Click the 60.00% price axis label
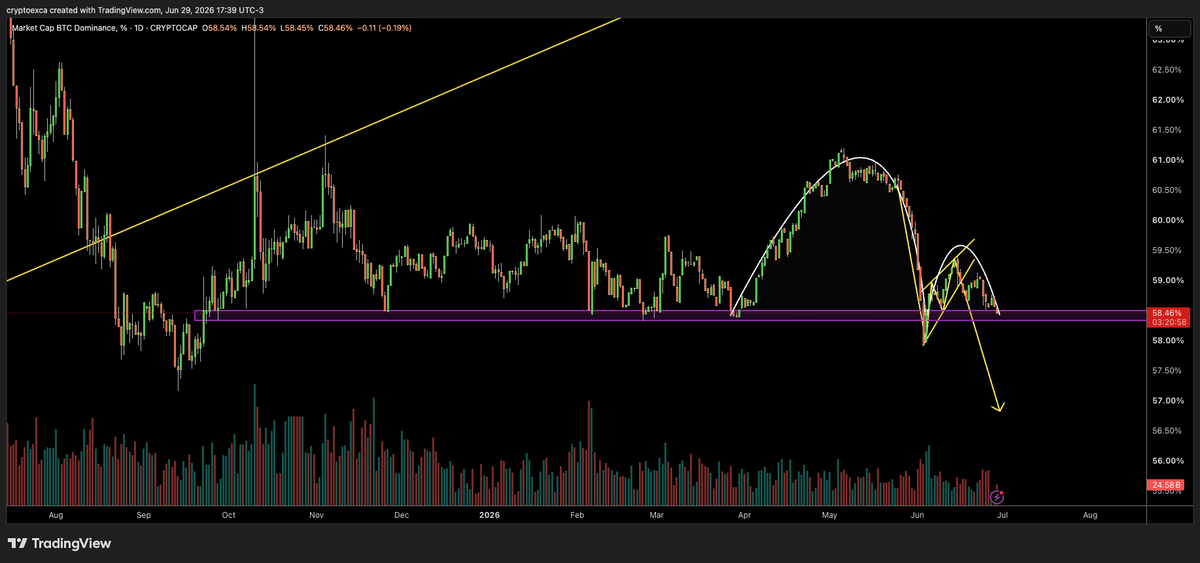The image size is (1200, 563). click(x=1167, y=220)
